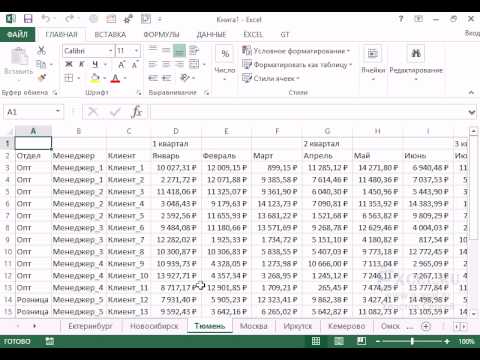The image size is (480, 360).
Task: Click Merge and Center icon
Action: (x=194, y=64)
